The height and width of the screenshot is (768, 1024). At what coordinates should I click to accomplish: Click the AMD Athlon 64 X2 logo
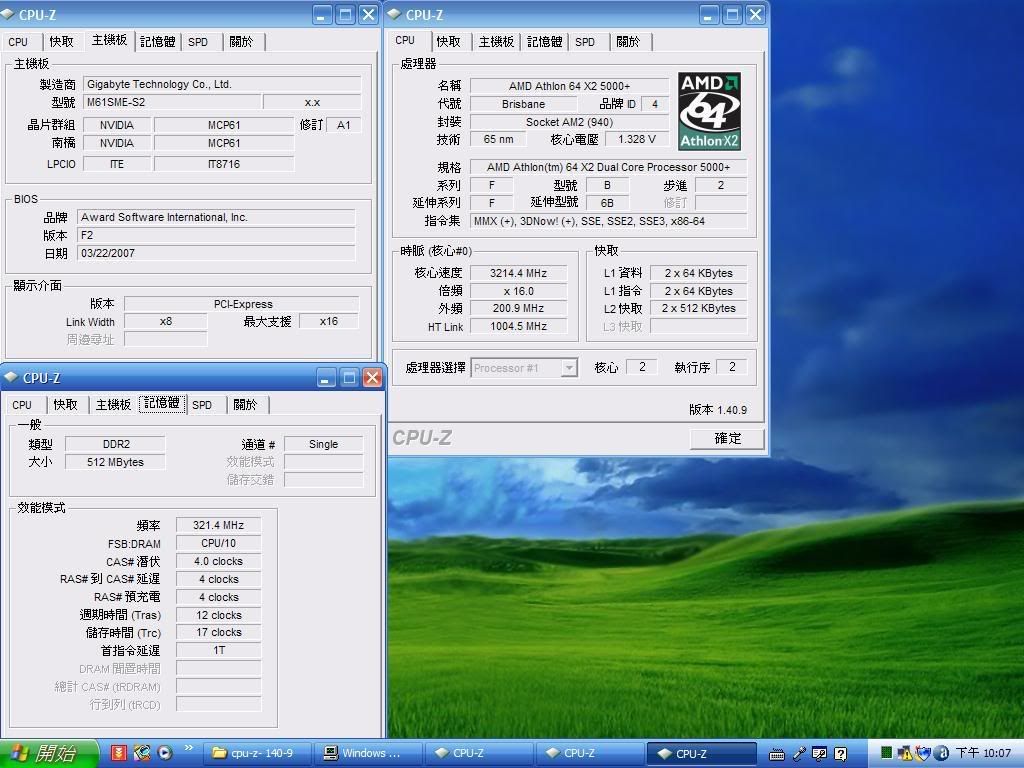click(709, 112)
